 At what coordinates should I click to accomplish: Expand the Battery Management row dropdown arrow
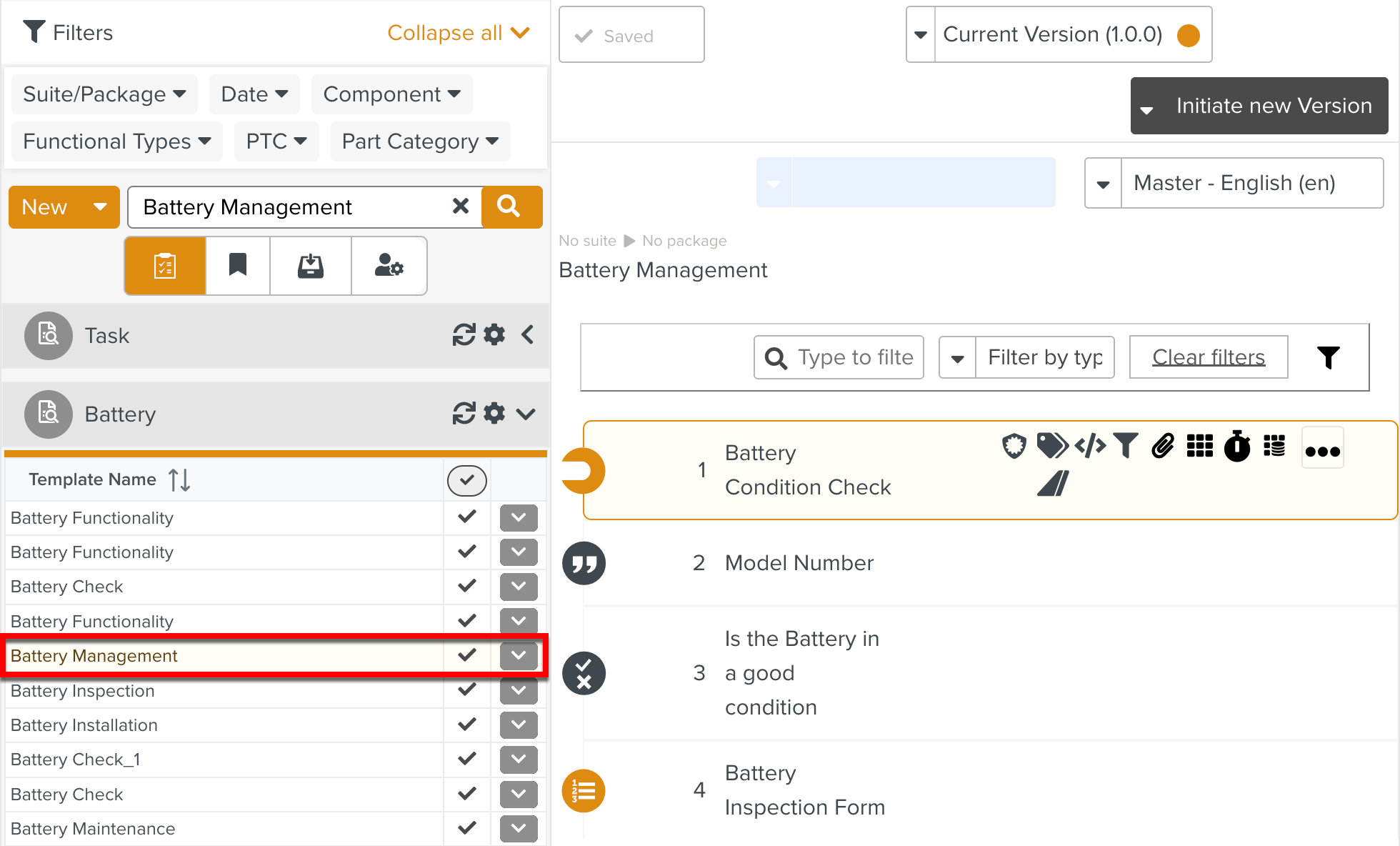click(519, 655)
